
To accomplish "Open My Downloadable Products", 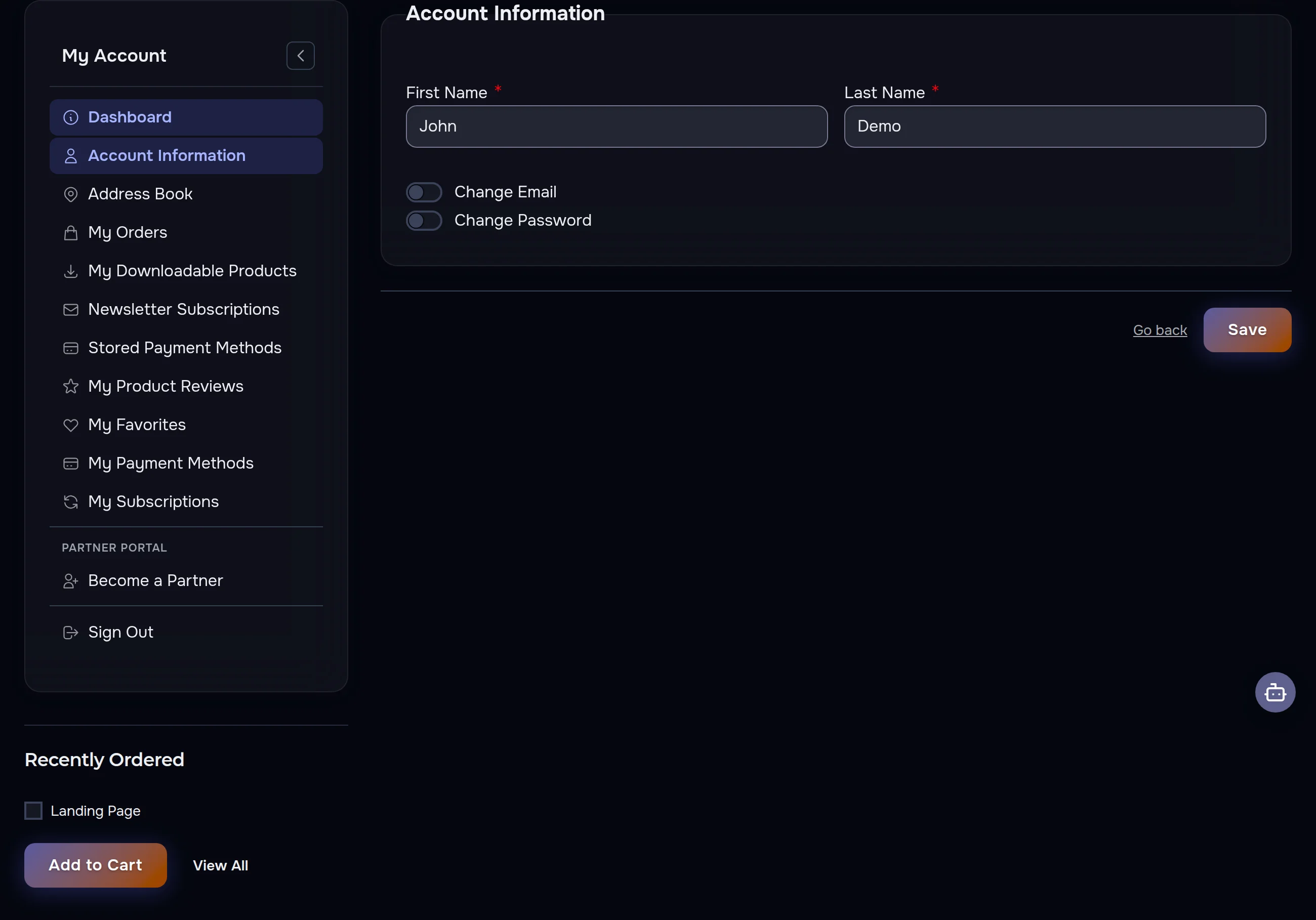I will 186,271.
